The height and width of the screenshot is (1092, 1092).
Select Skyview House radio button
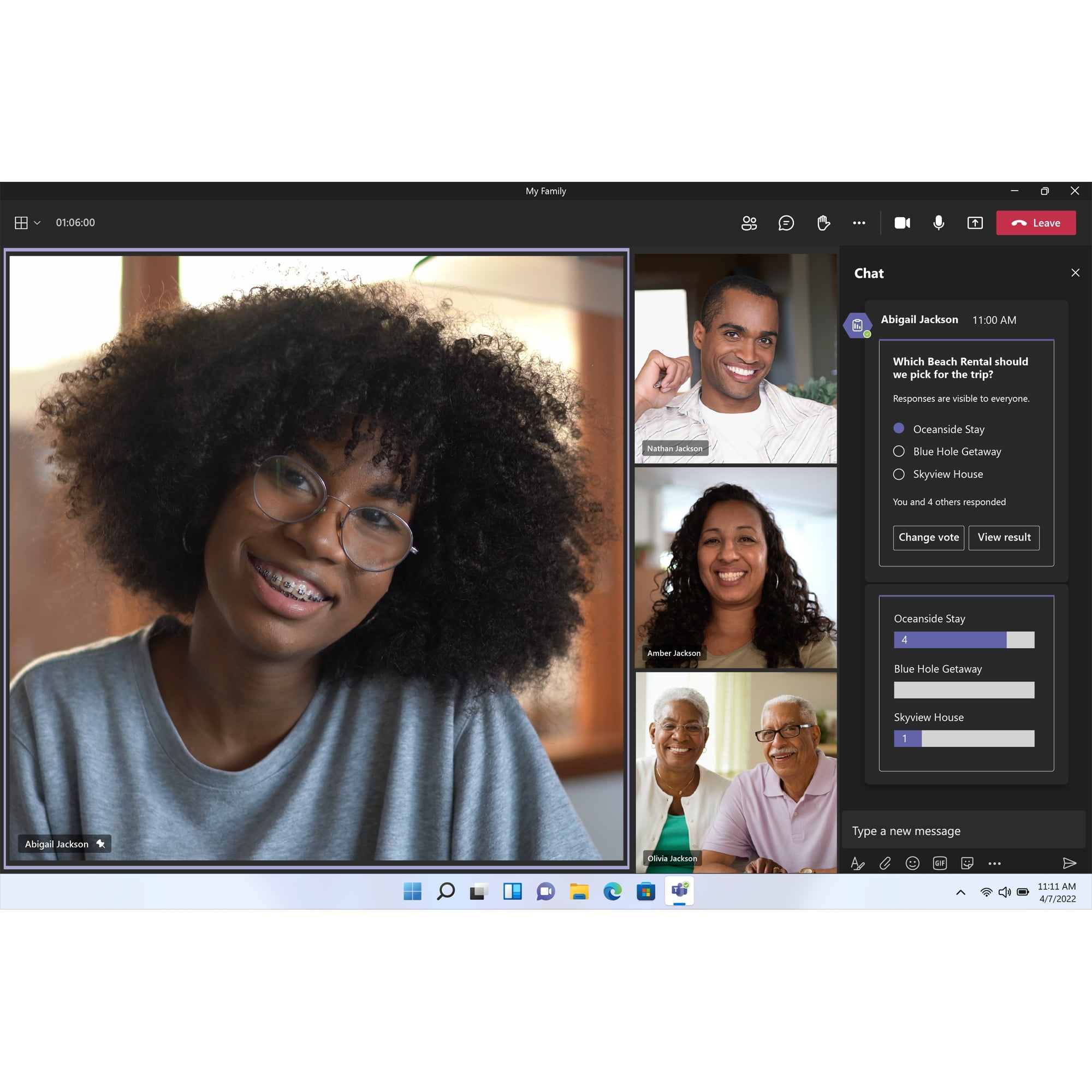point(897,473)
